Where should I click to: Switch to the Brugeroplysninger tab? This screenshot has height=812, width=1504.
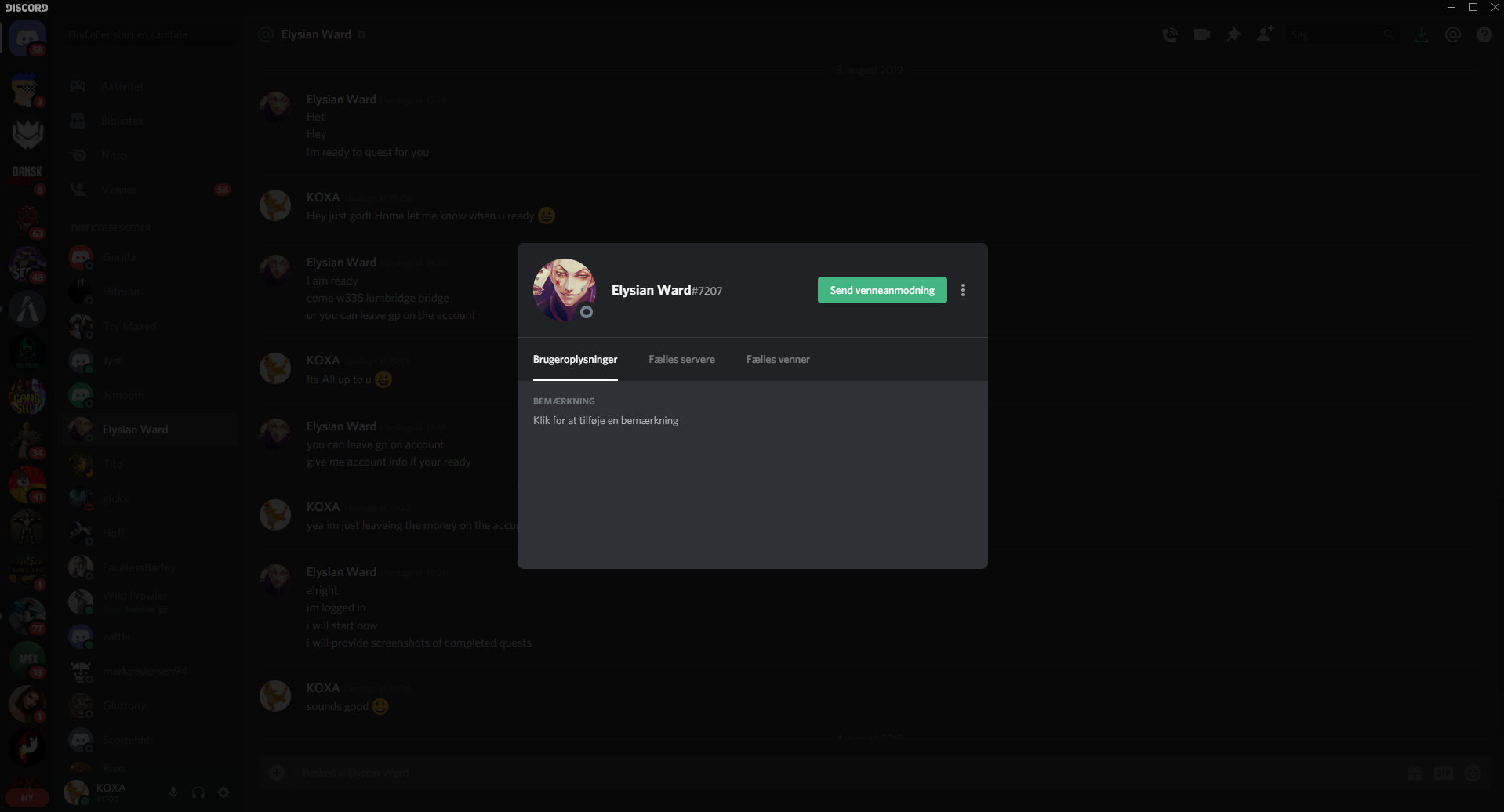coord(576,359)
